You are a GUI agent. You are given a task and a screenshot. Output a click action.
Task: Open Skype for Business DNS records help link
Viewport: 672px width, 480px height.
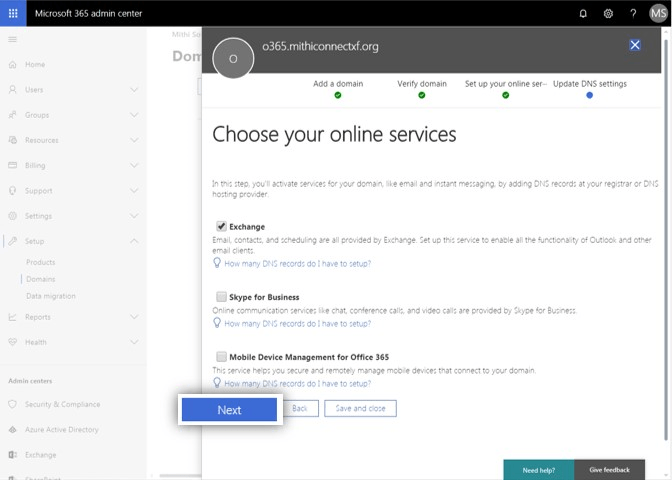[297, 324]
